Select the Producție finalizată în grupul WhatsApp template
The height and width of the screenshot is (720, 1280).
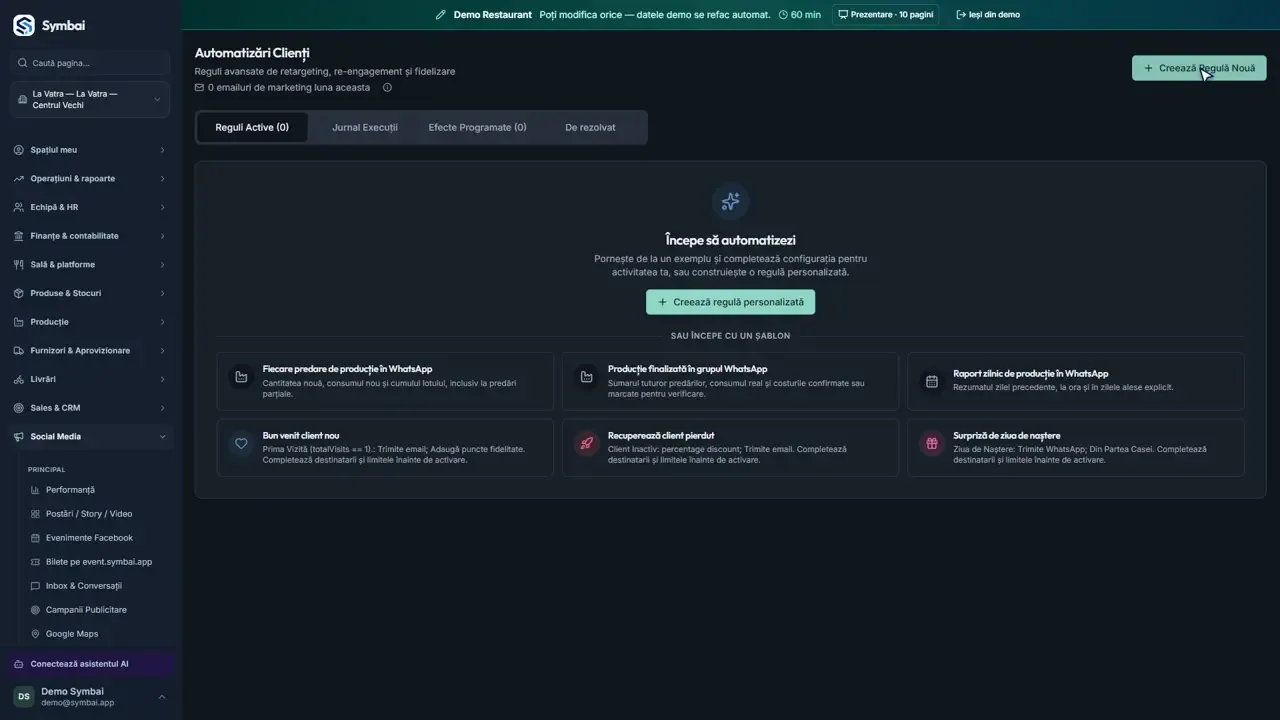coord(730,381)
